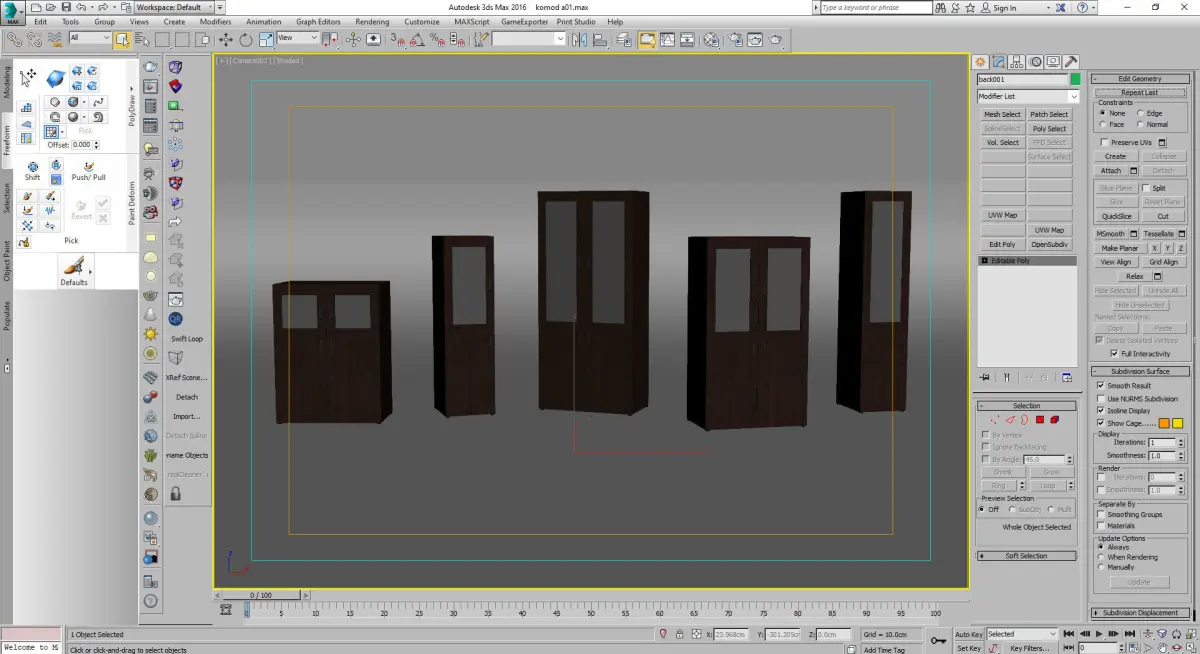Select Vertex sub-object level icon
Viewport: 1200px width, 654px height.
[x=995, y=420]
